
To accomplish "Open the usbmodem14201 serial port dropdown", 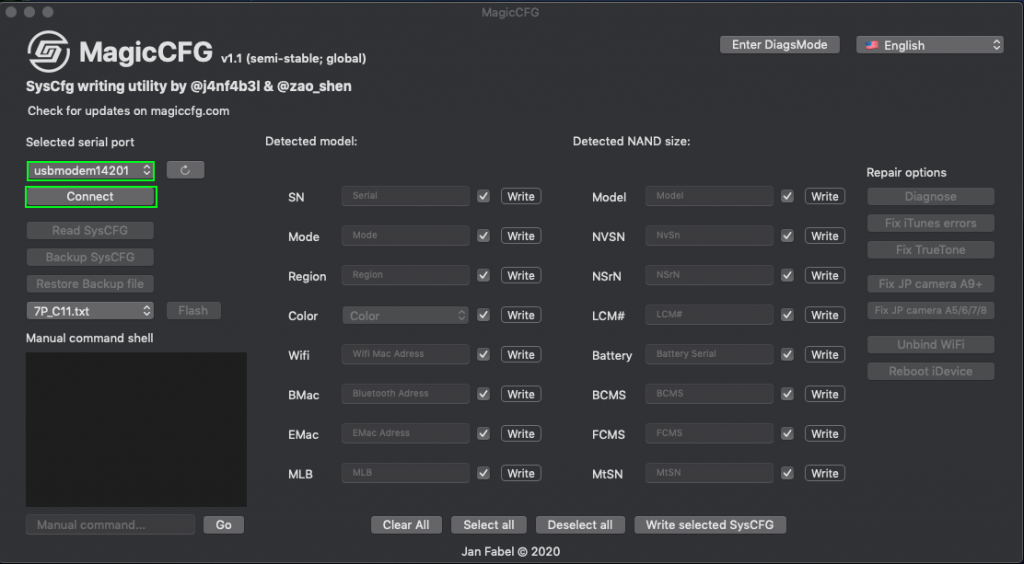I will click(91, 171).
